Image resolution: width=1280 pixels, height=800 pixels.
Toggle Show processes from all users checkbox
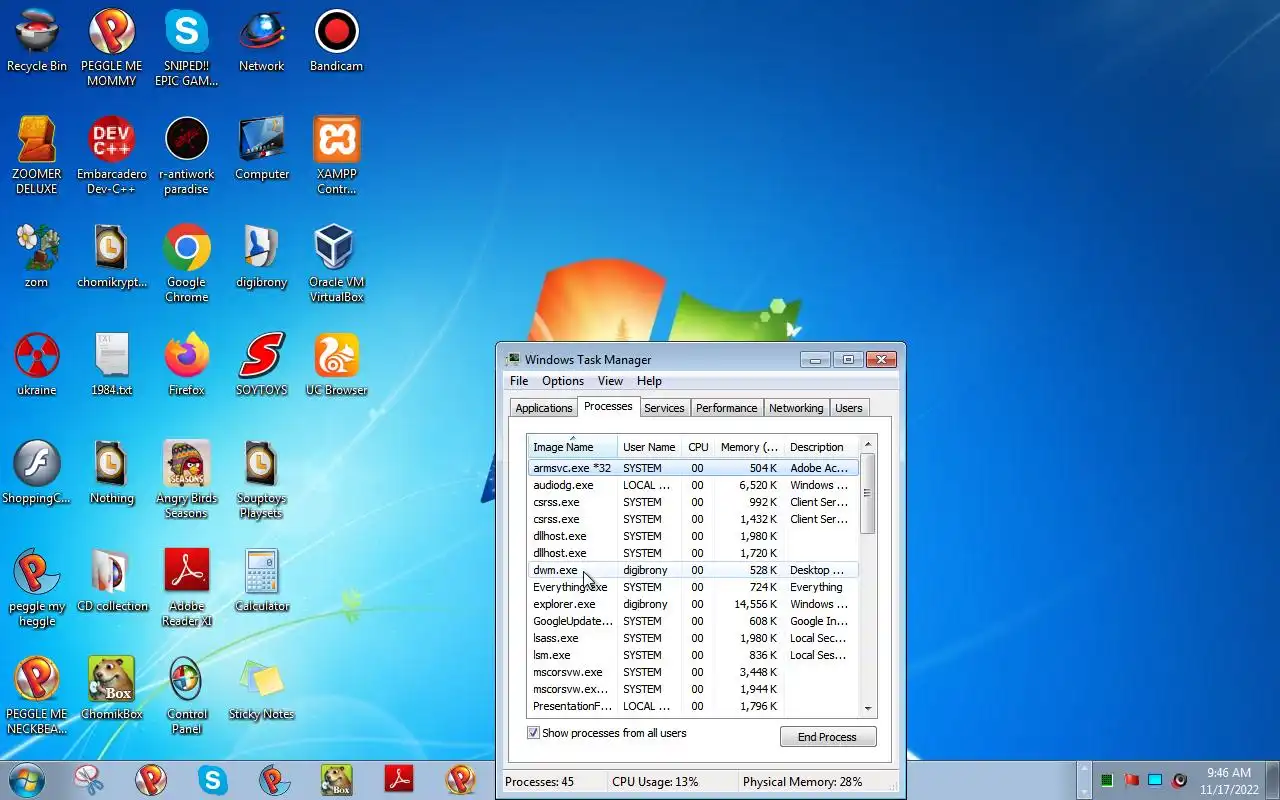533,733
